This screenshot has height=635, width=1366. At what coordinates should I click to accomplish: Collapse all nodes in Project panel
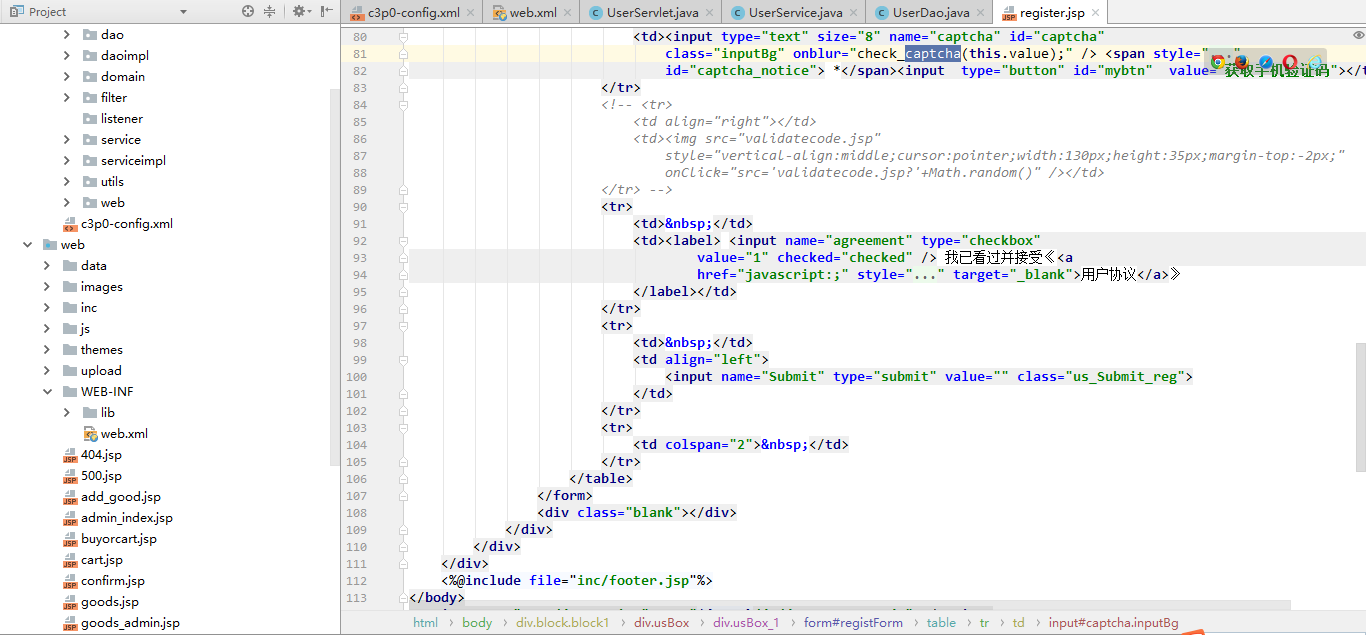pyautogui.click(x=270, y=11)
